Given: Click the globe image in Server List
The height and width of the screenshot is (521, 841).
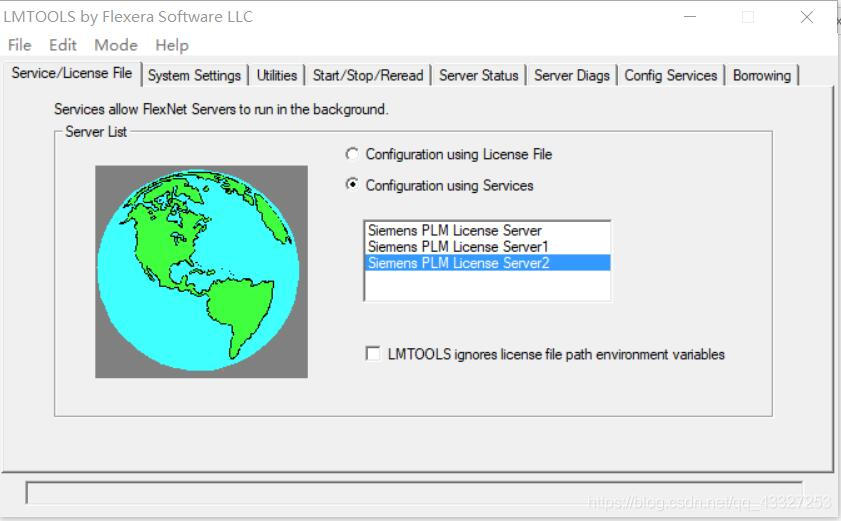Looking at the screenshot, I should (201, 271).
